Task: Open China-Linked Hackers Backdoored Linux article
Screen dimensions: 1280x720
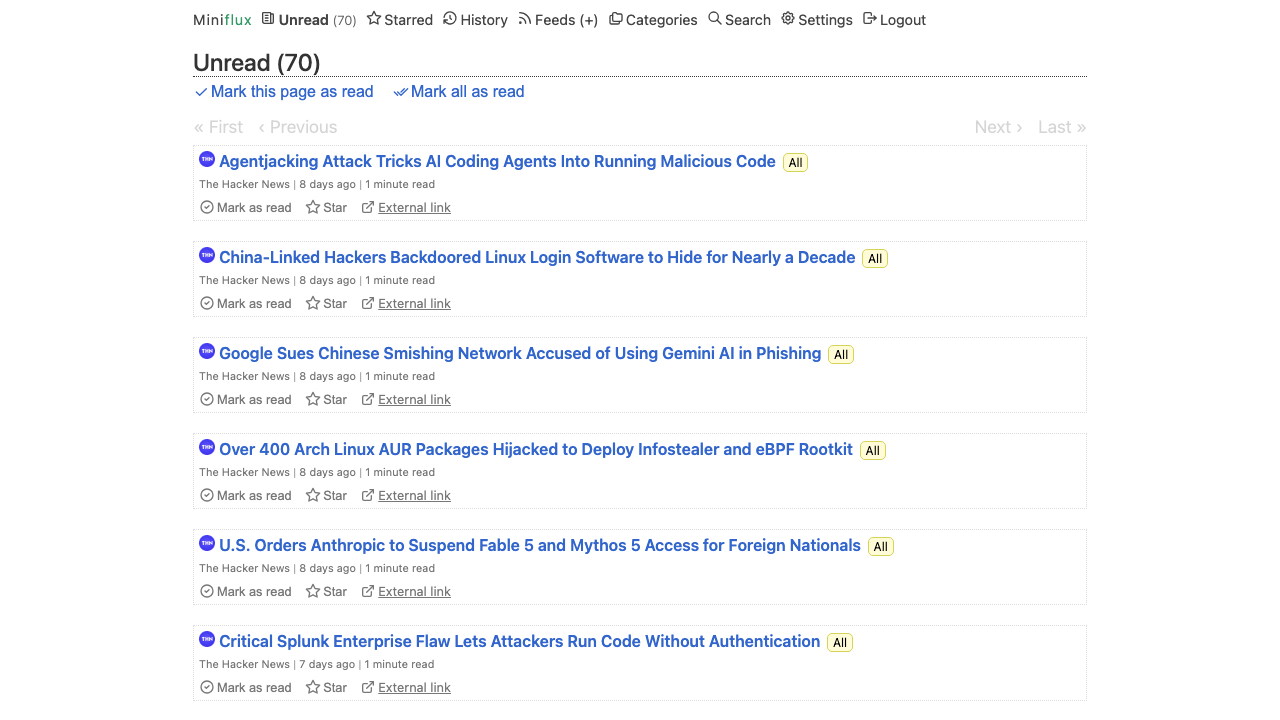Action: (x=537, y=258)
